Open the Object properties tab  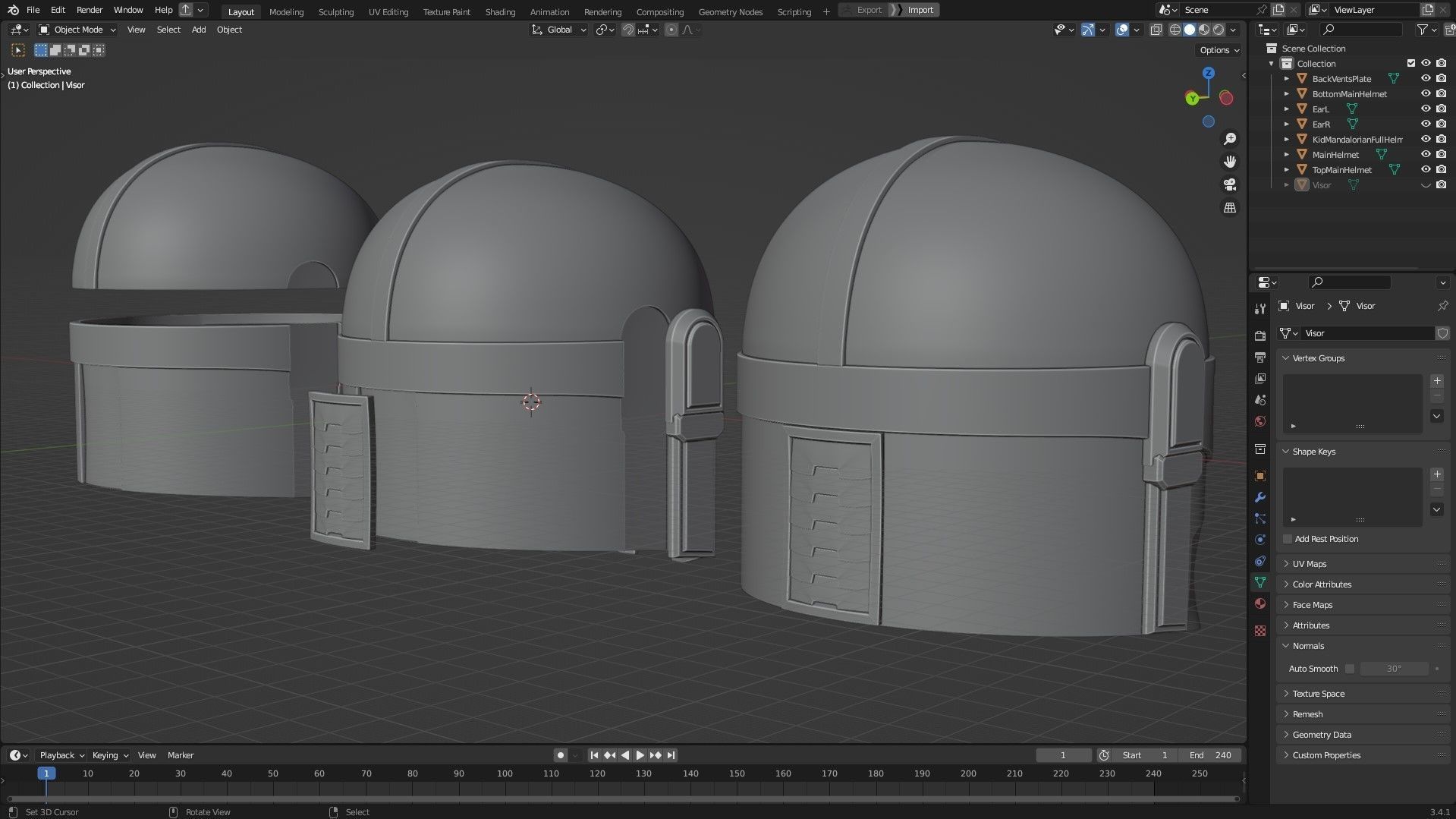pyautogui.click(x=1260, y=476)
